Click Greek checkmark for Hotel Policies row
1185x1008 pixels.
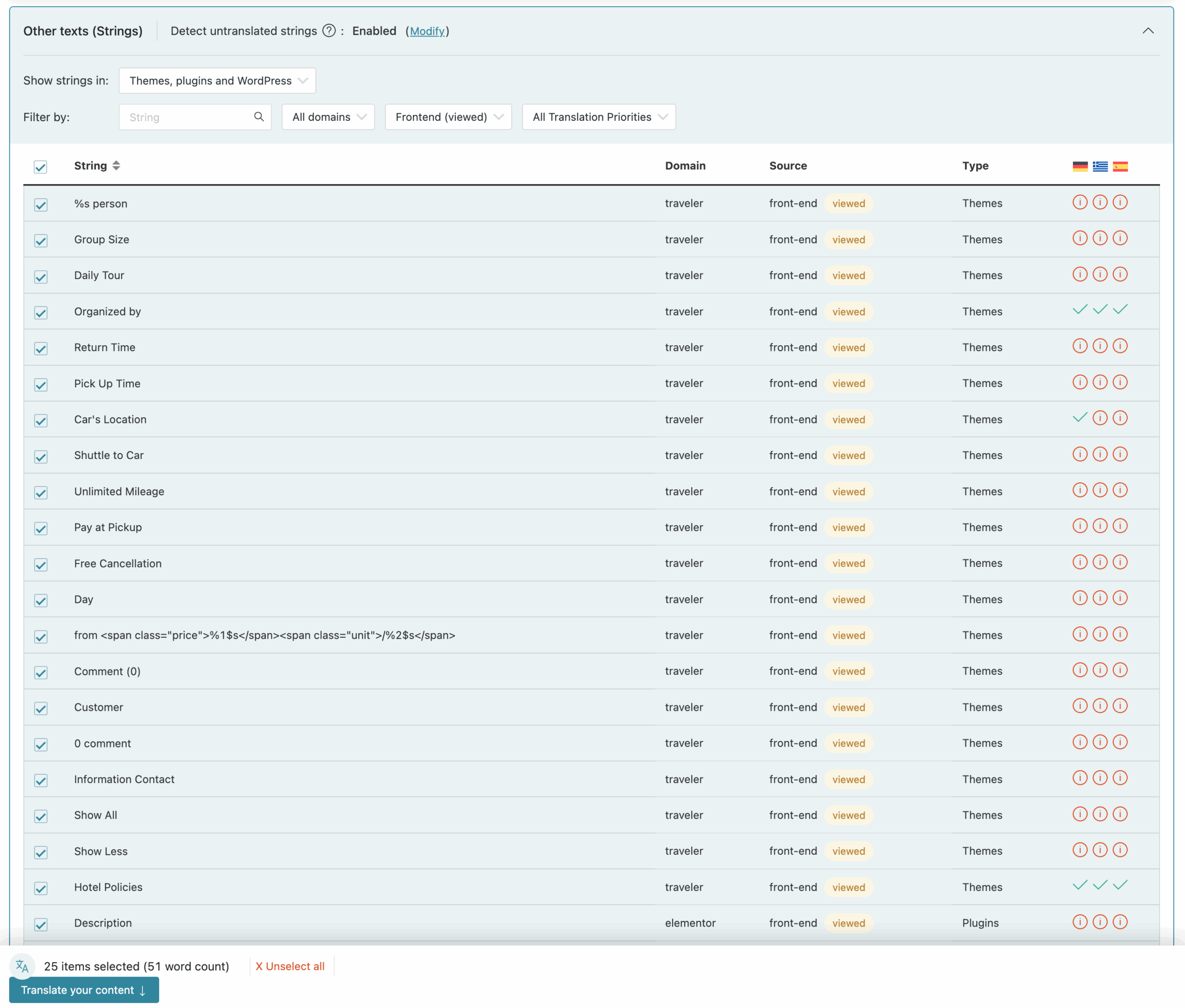(x=1099, y=886)
